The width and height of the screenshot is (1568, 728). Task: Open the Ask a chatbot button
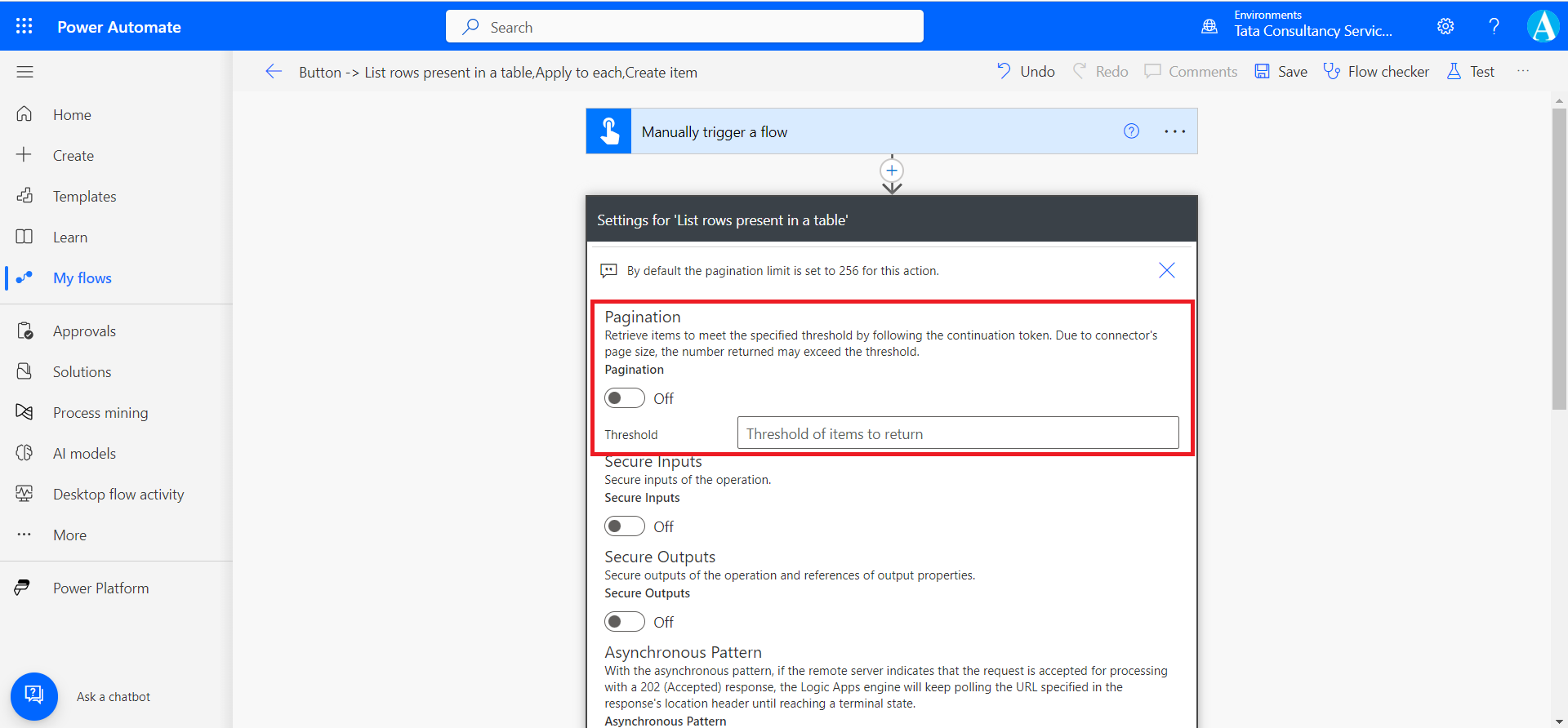(x=34, y=696)
